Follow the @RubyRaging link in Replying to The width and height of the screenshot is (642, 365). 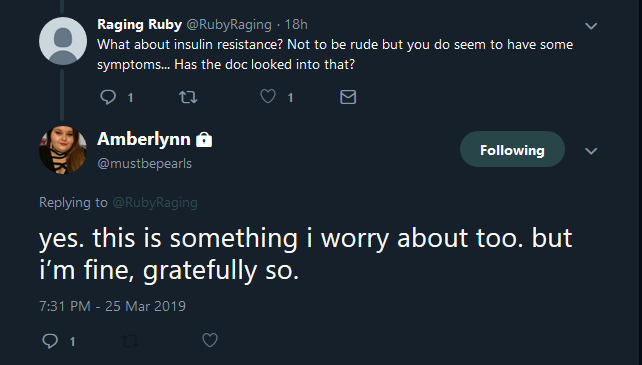pos(155,202)
